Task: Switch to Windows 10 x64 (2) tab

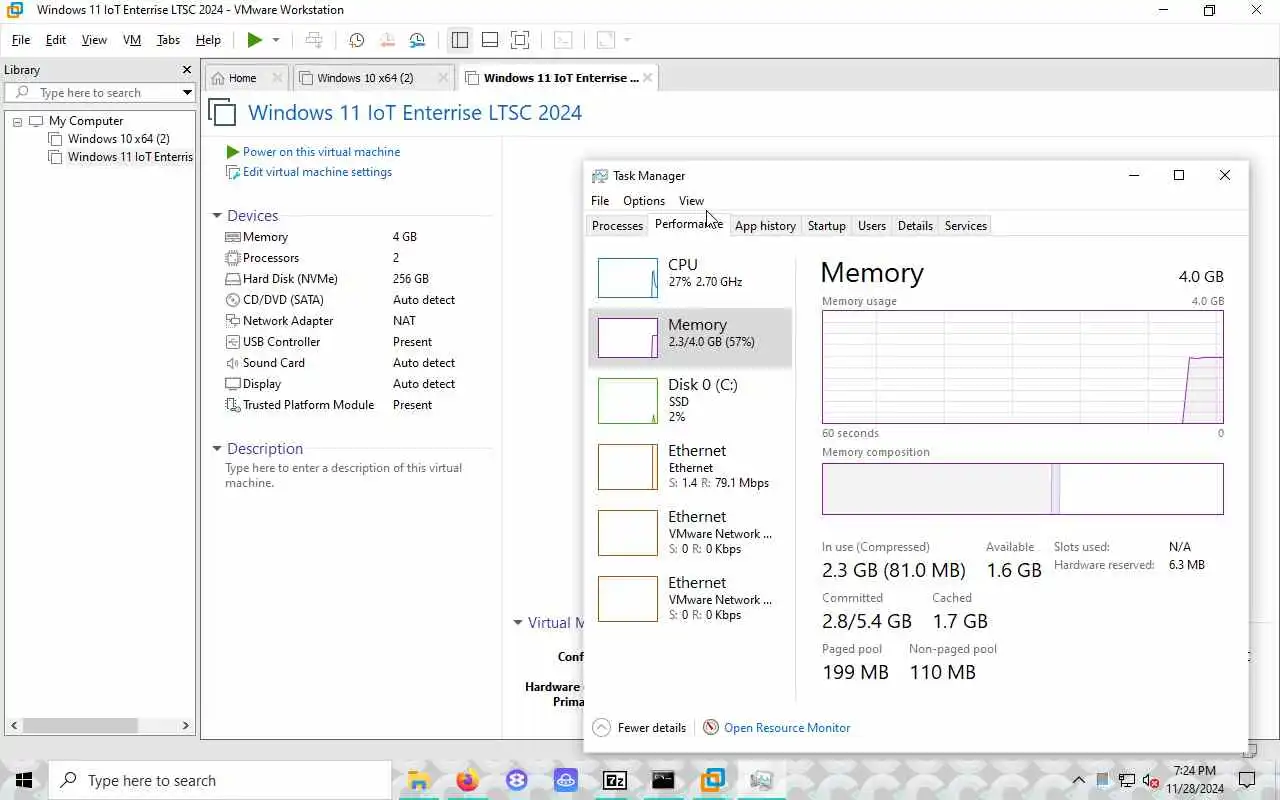Action: (365, 78)
